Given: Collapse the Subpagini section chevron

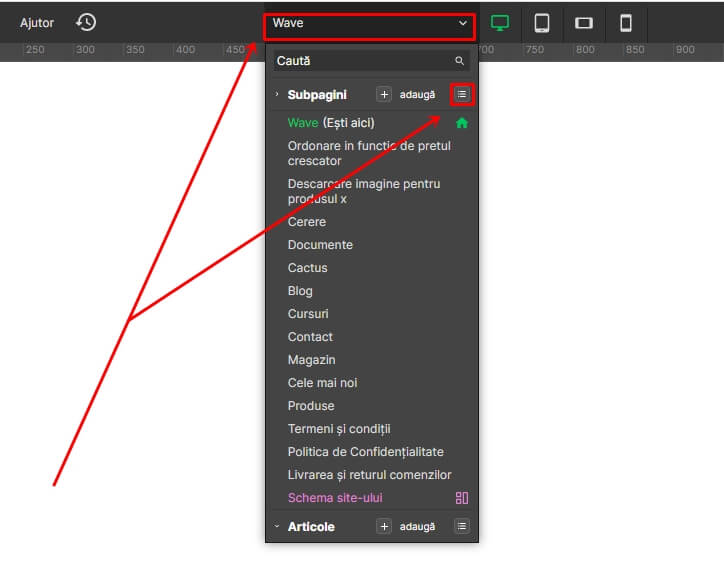Looking at the screenshot, I should pos(277,94).
